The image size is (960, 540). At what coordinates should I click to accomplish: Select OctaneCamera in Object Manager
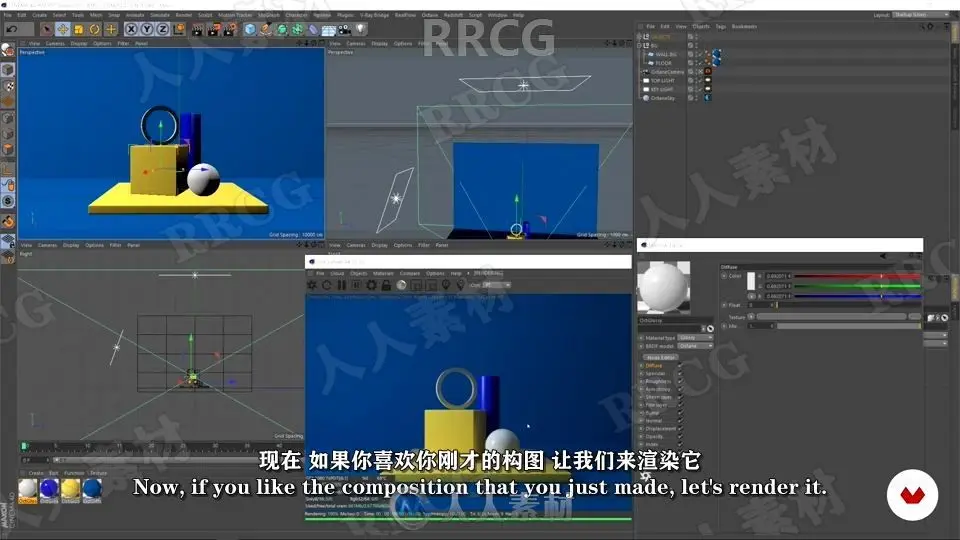pos(667,72)
